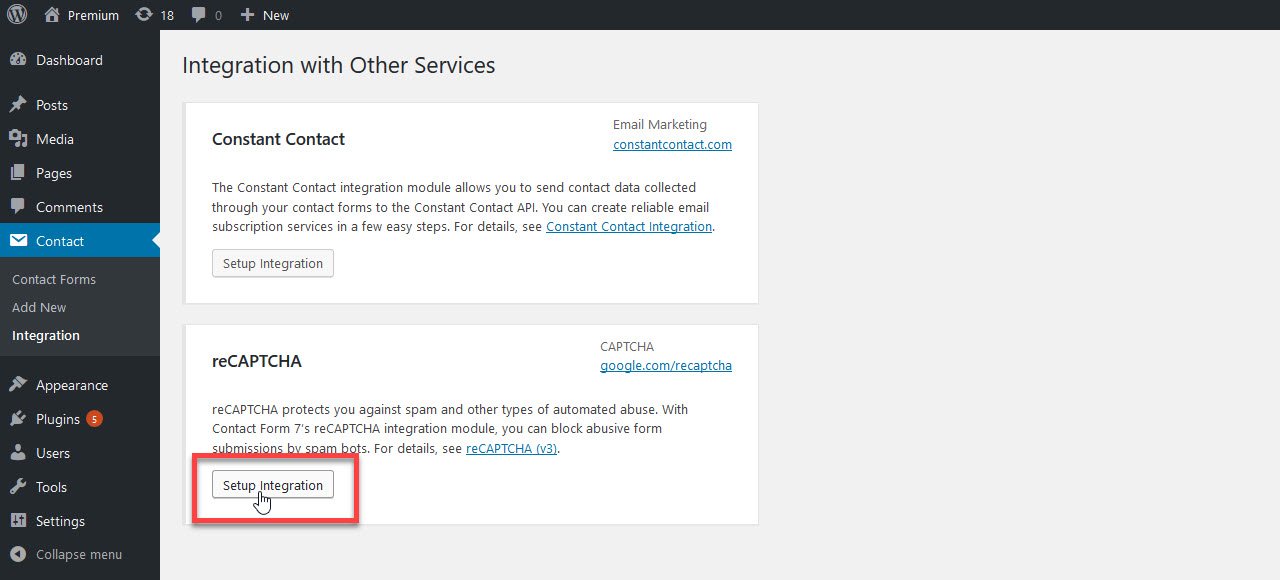Viewport: 1280px width, 580px height.
Task: Open Media library icon in sidebar
Action: [18, 139]
